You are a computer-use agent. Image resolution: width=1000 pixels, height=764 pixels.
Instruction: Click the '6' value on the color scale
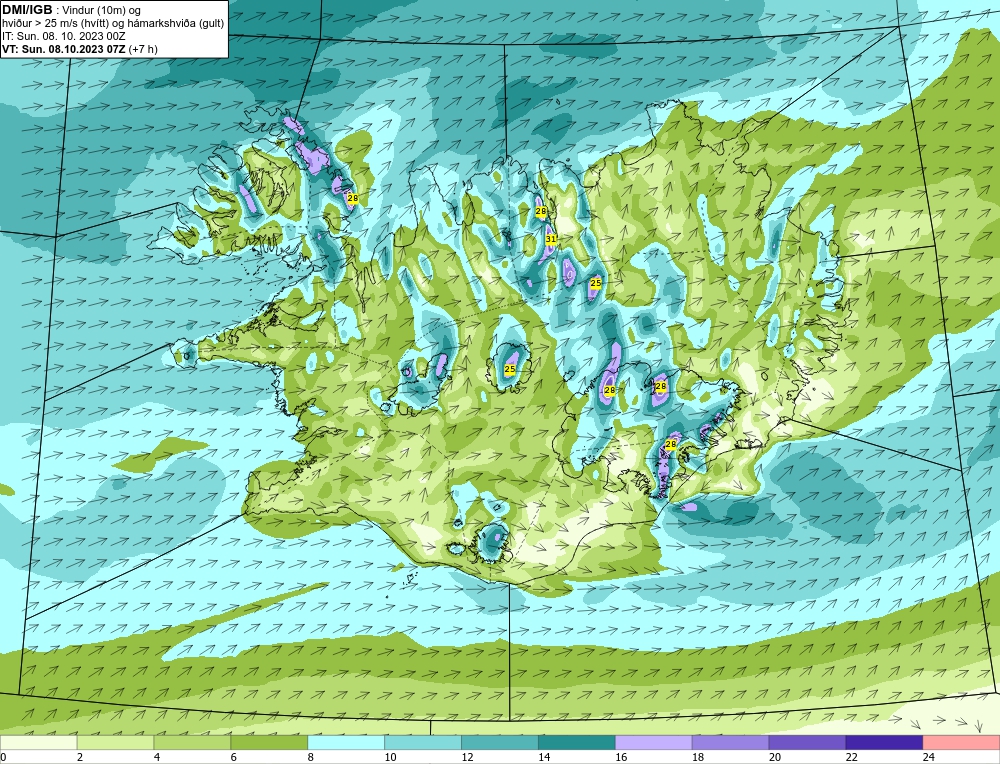coord(233,758)
